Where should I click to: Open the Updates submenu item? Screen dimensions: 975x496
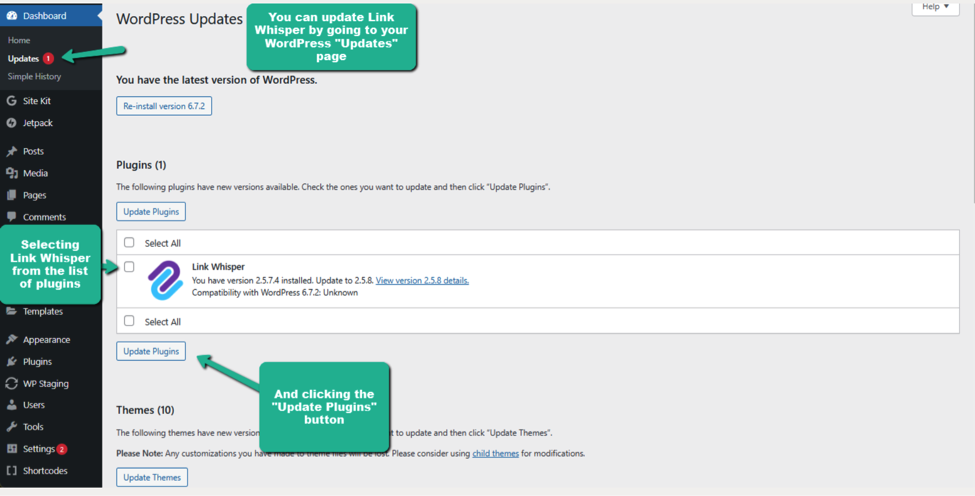tap(24, 58)
